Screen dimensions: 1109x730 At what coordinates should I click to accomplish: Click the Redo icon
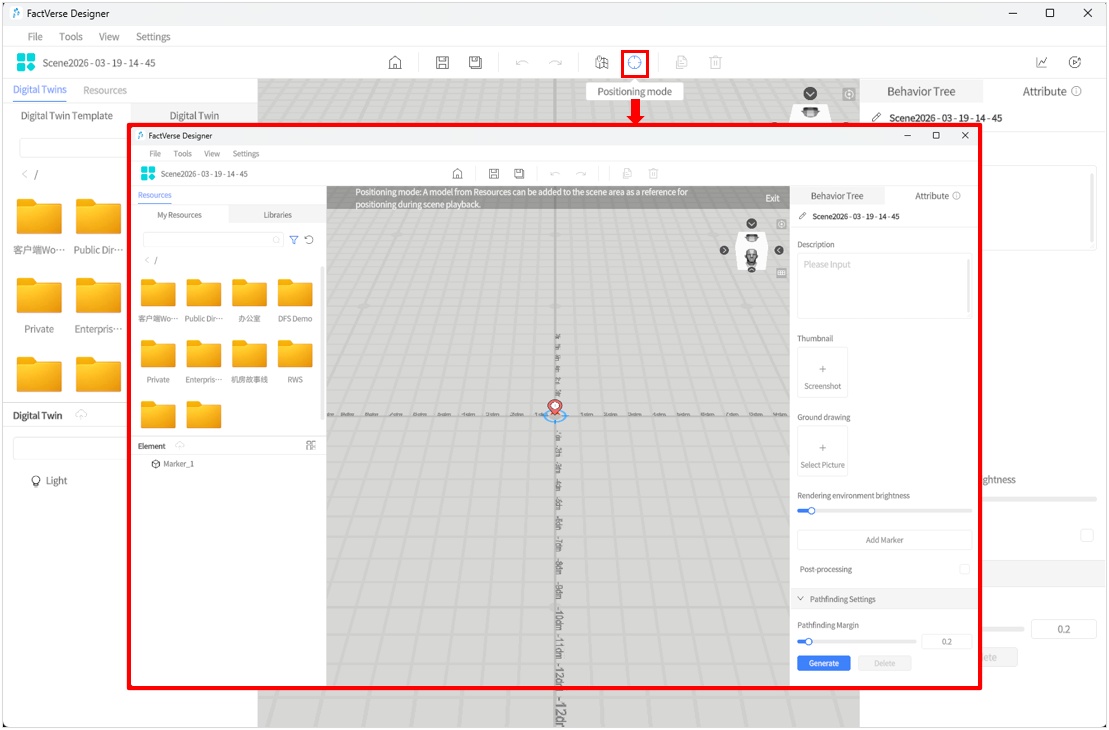555,62
